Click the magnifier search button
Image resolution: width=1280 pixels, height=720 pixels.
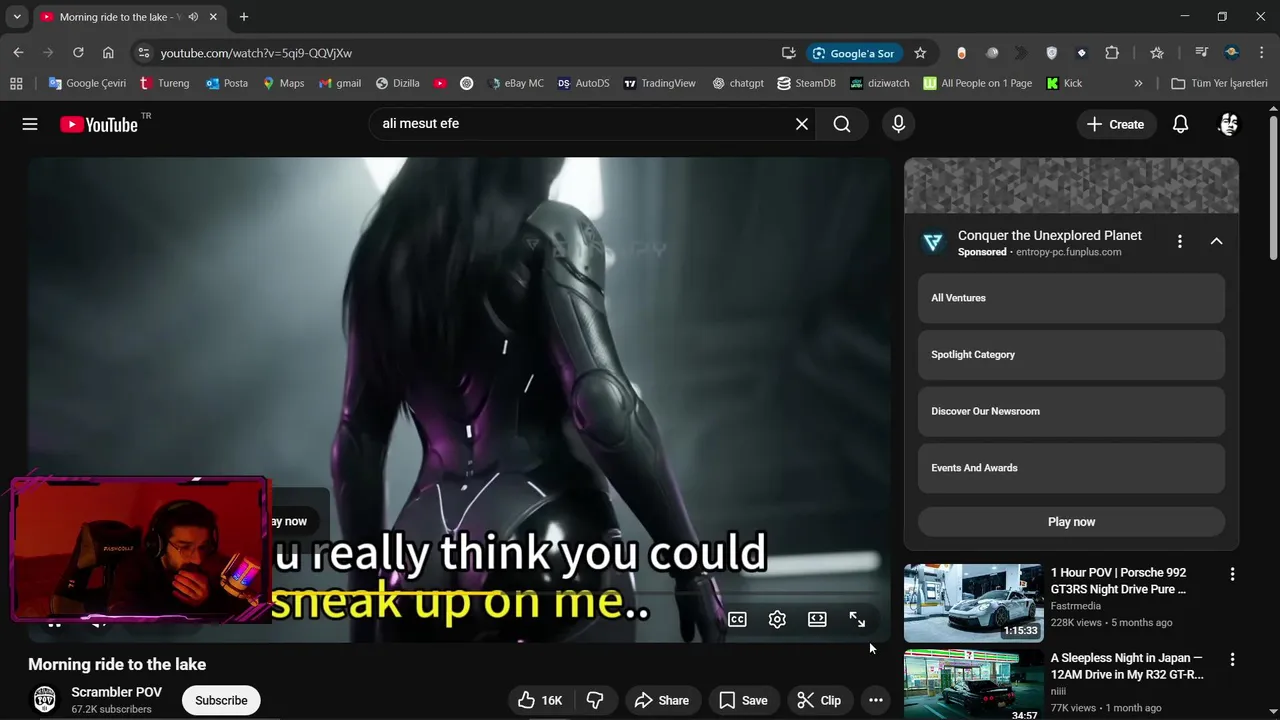click(842, 124)
